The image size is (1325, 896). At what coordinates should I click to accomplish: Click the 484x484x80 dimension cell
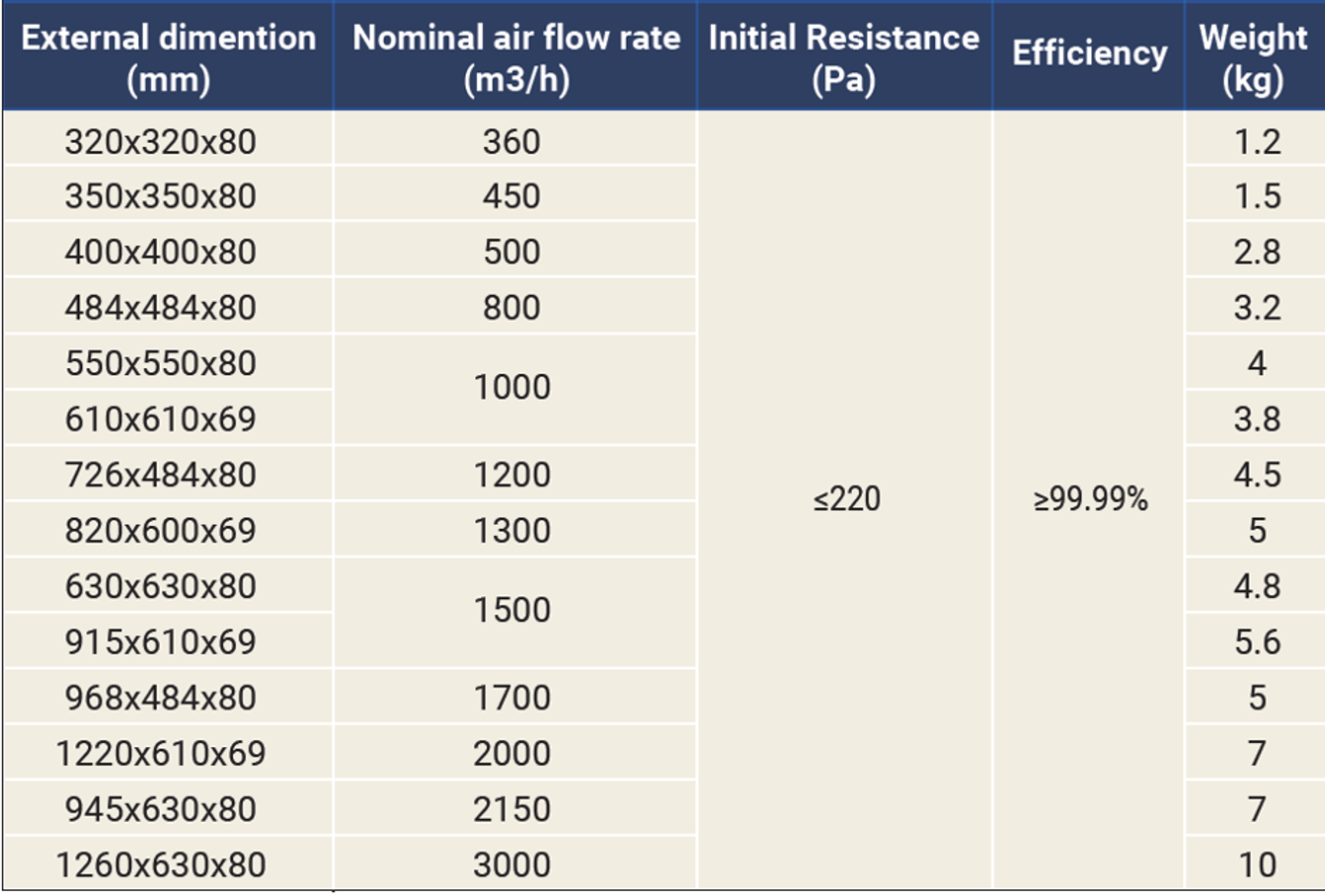coord(161,308)
